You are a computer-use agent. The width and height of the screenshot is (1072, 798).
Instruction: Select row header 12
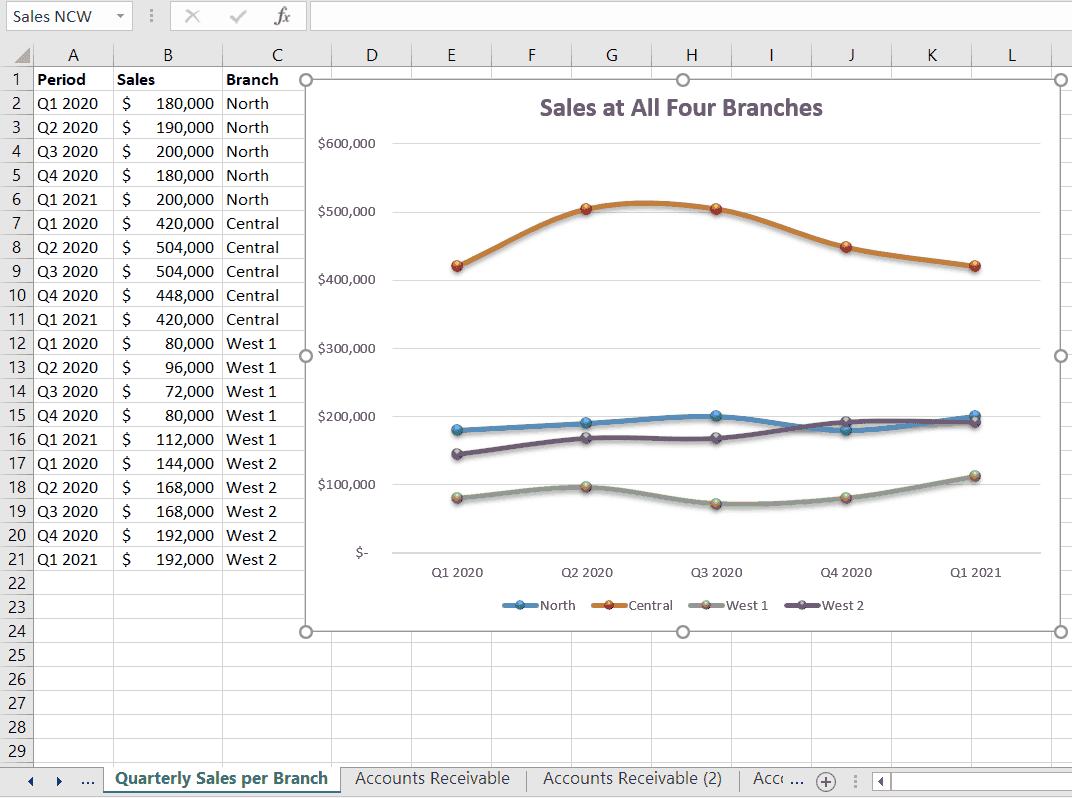17,343
